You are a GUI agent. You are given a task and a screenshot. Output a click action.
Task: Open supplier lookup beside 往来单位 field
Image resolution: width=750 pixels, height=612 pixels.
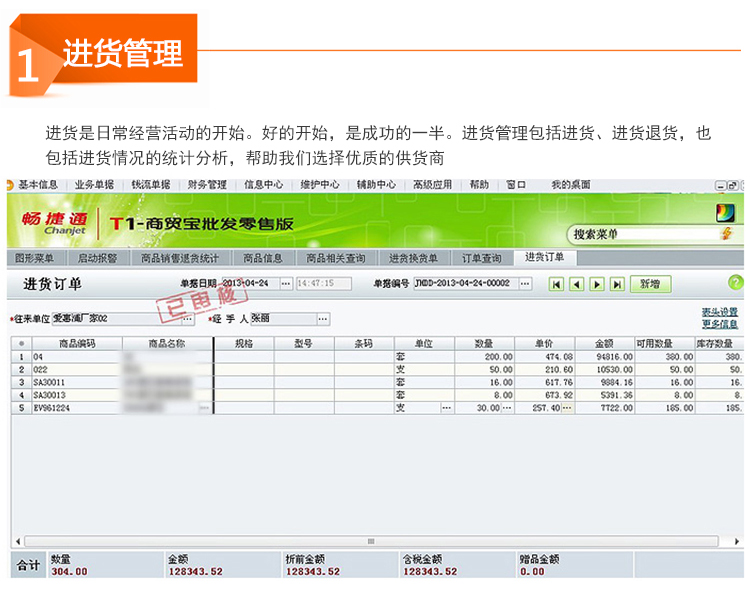pyautogui.click(x=188, y=319)
